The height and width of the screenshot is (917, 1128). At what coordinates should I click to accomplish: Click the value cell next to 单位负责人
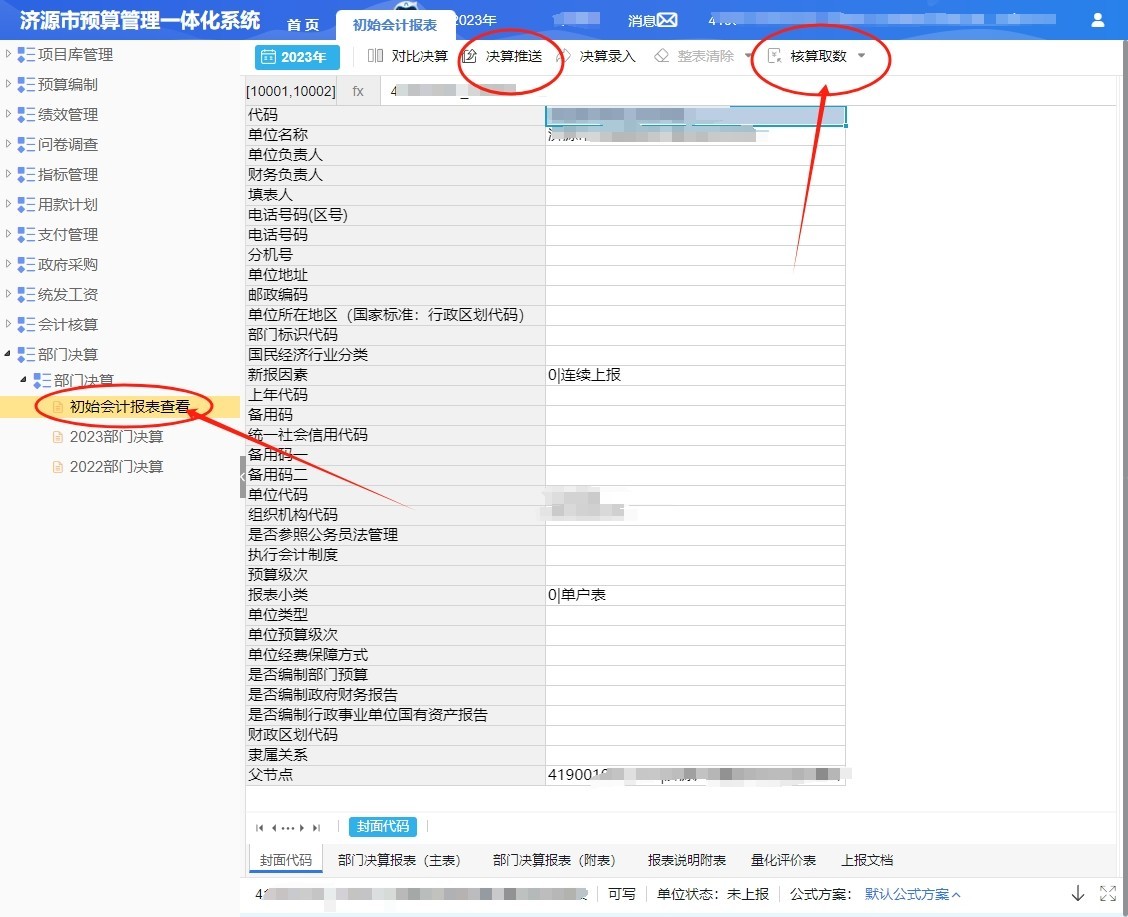695,155
